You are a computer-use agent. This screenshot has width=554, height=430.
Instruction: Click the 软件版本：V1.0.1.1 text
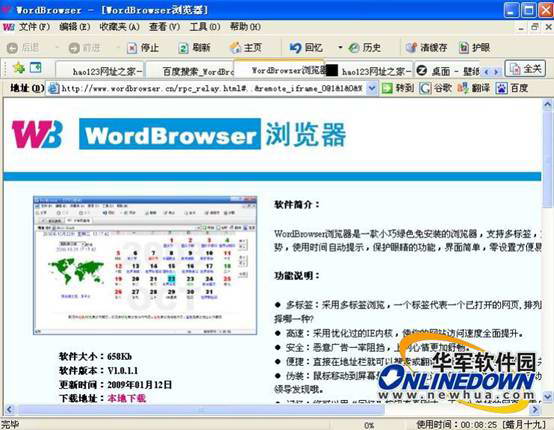tap(99, 370)
